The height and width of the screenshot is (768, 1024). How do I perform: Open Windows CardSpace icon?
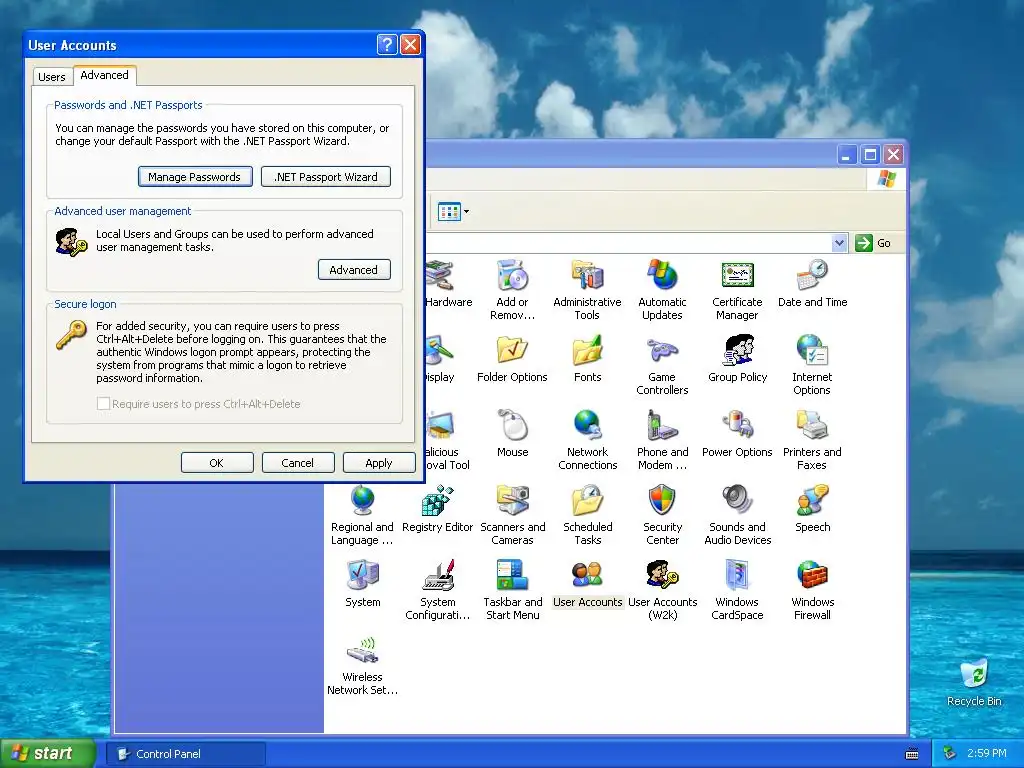click(x=737, y=576)
